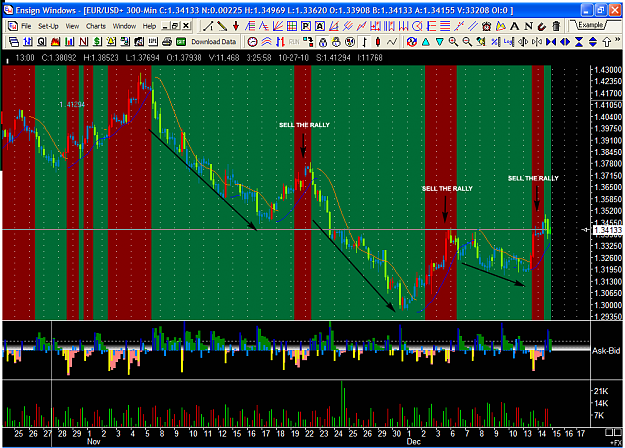625x448 pixels.
Task: Toggle the red magnet snap tool
Action: pyautogui.click(x=542, y=27)
